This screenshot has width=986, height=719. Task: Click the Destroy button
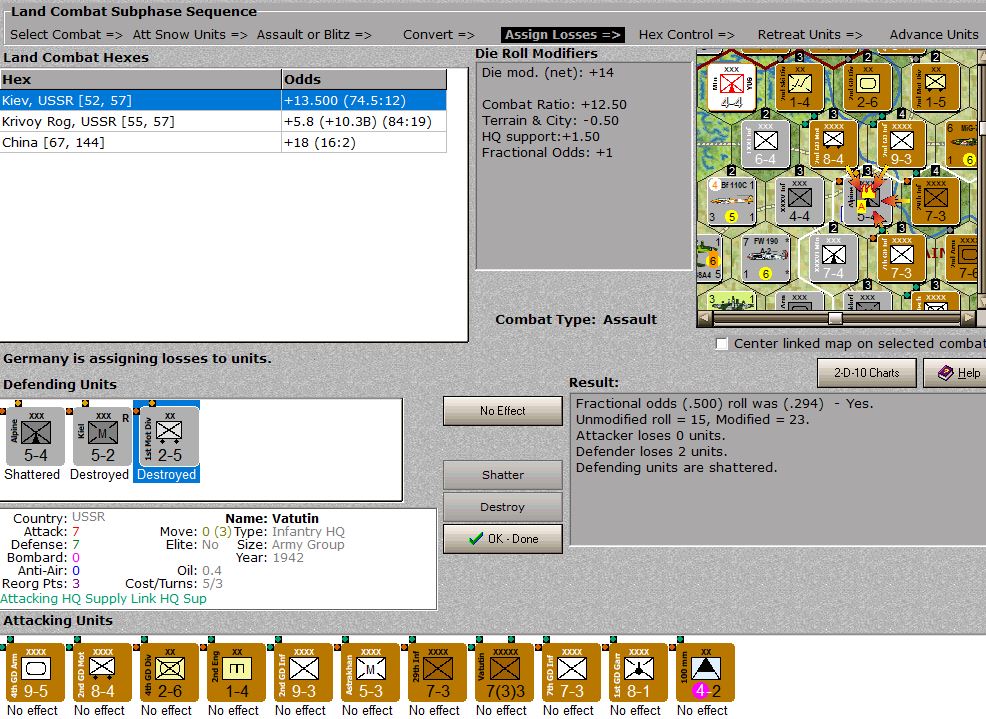[502, 507]
